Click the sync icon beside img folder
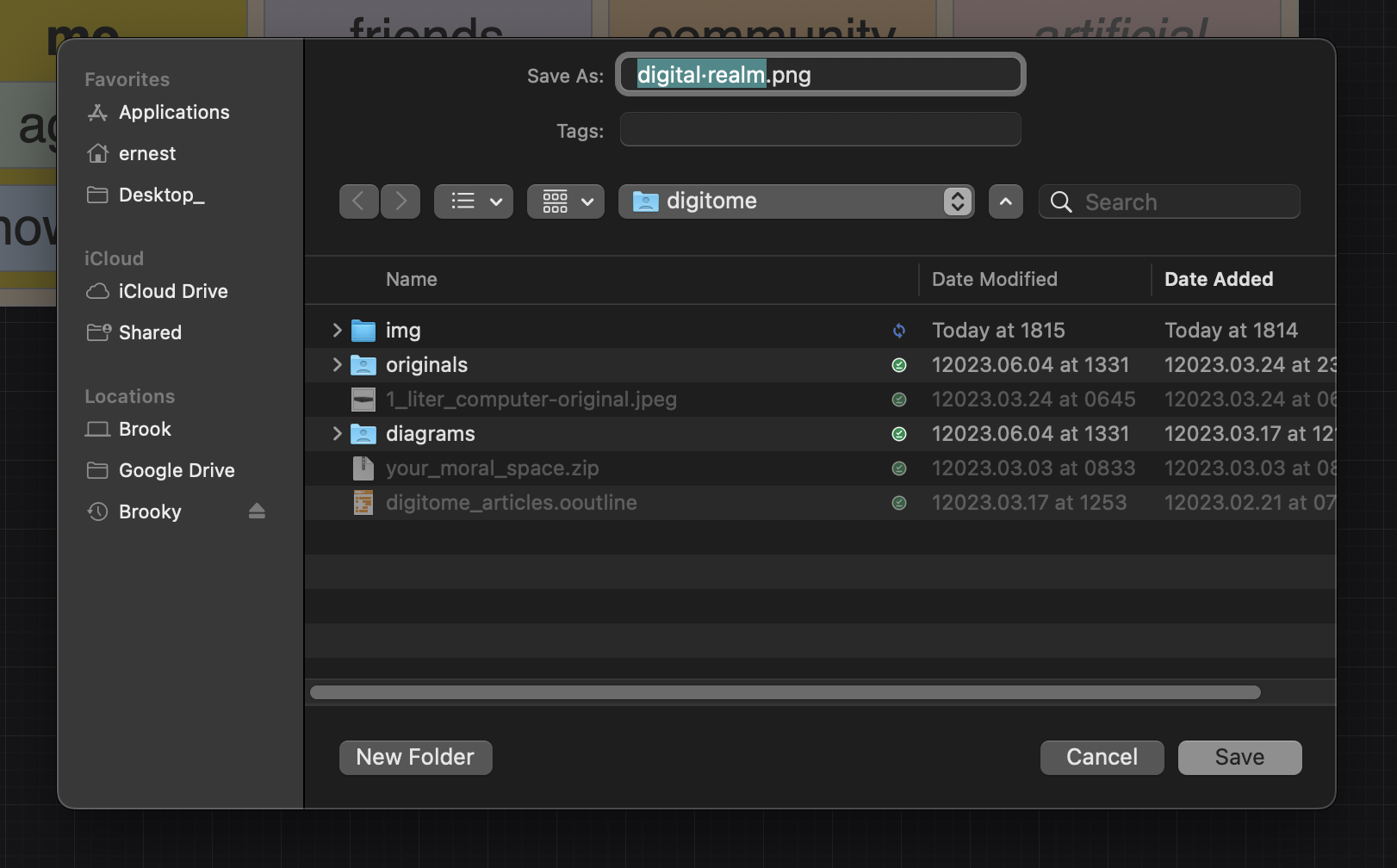This screenshot has width=1397, height=868. click(x=899, y=330)
